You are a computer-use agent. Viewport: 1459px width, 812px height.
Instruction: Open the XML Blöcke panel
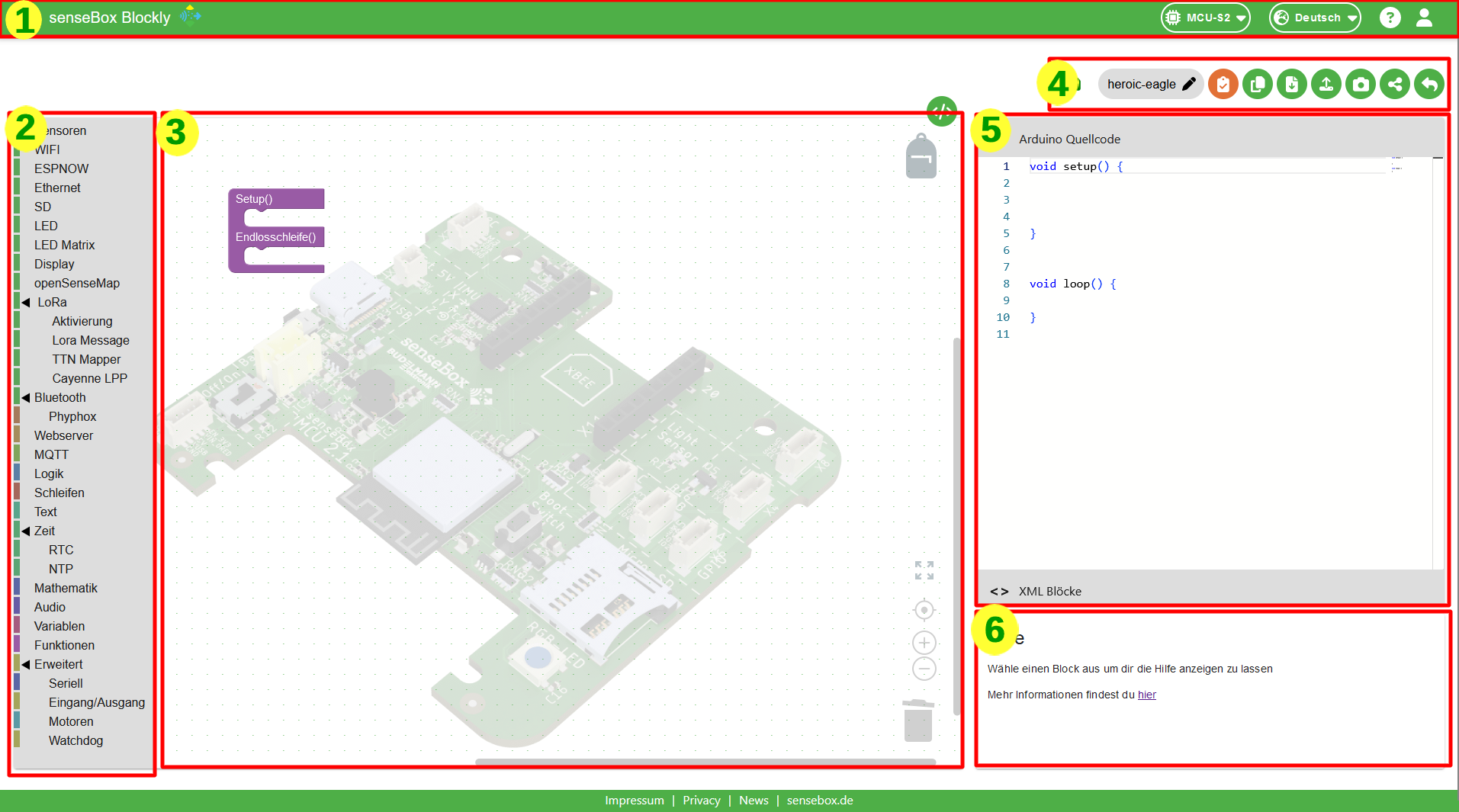(x=1049, y=591)
